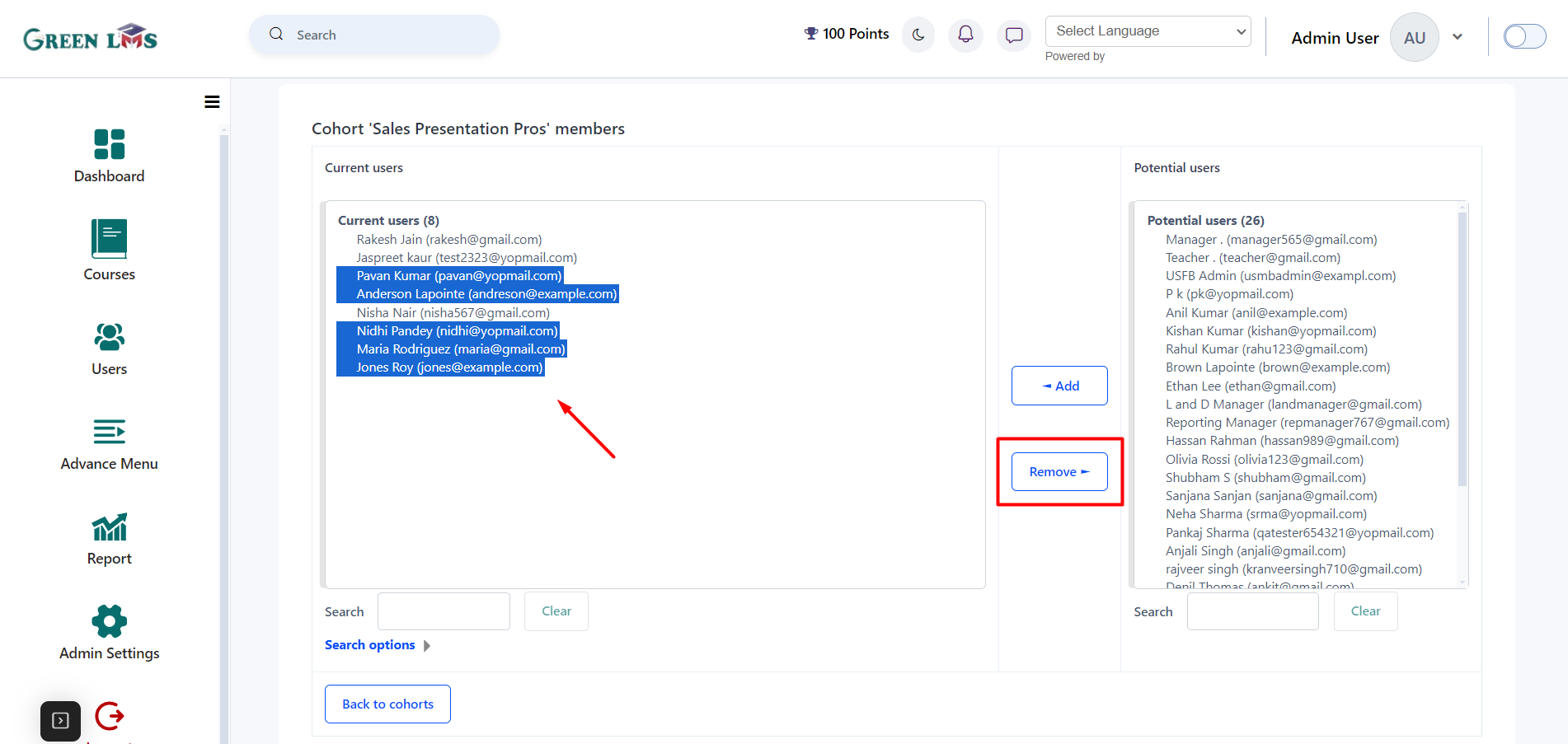Select Reporting Manager in potential users
1568x744 pixels.
point(1307,423)
